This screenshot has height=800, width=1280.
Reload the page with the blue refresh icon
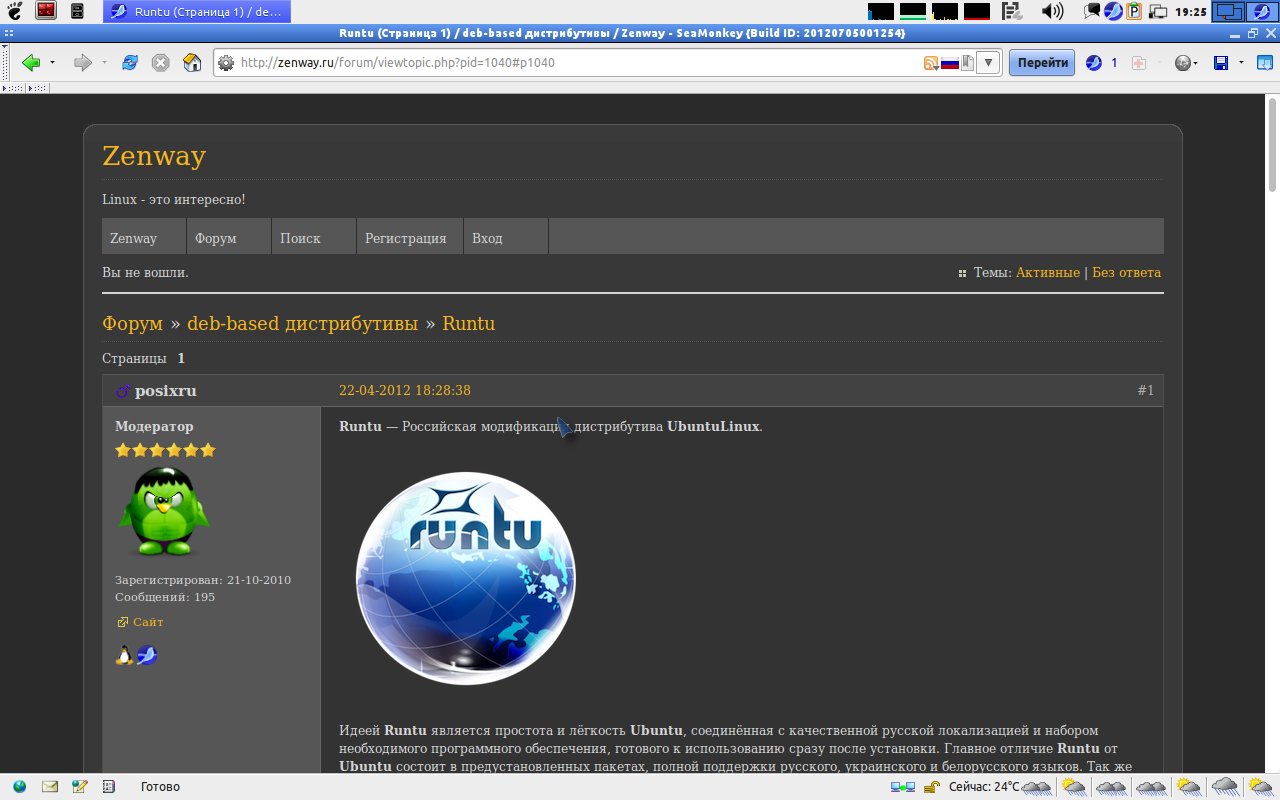click(x=130, y=63)
